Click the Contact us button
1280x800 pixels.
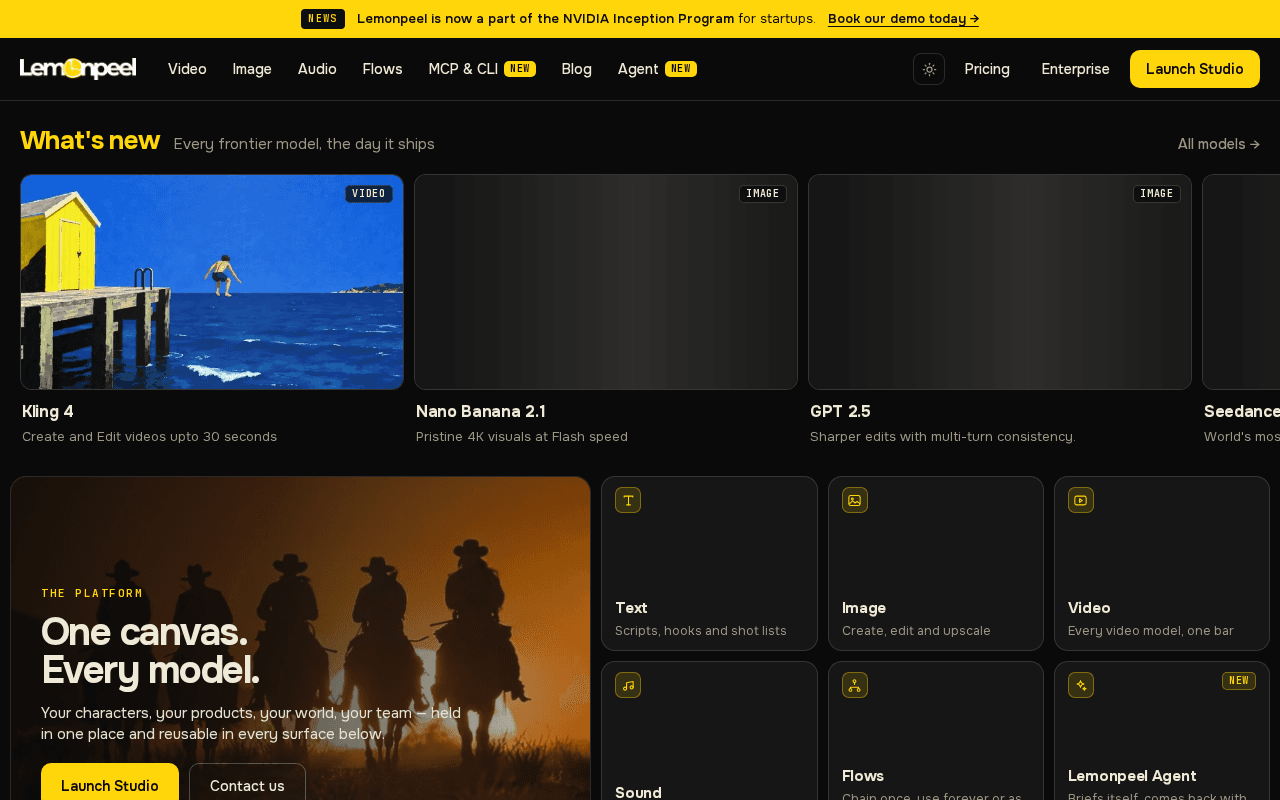pyautogui.click(x=247, y=785)
